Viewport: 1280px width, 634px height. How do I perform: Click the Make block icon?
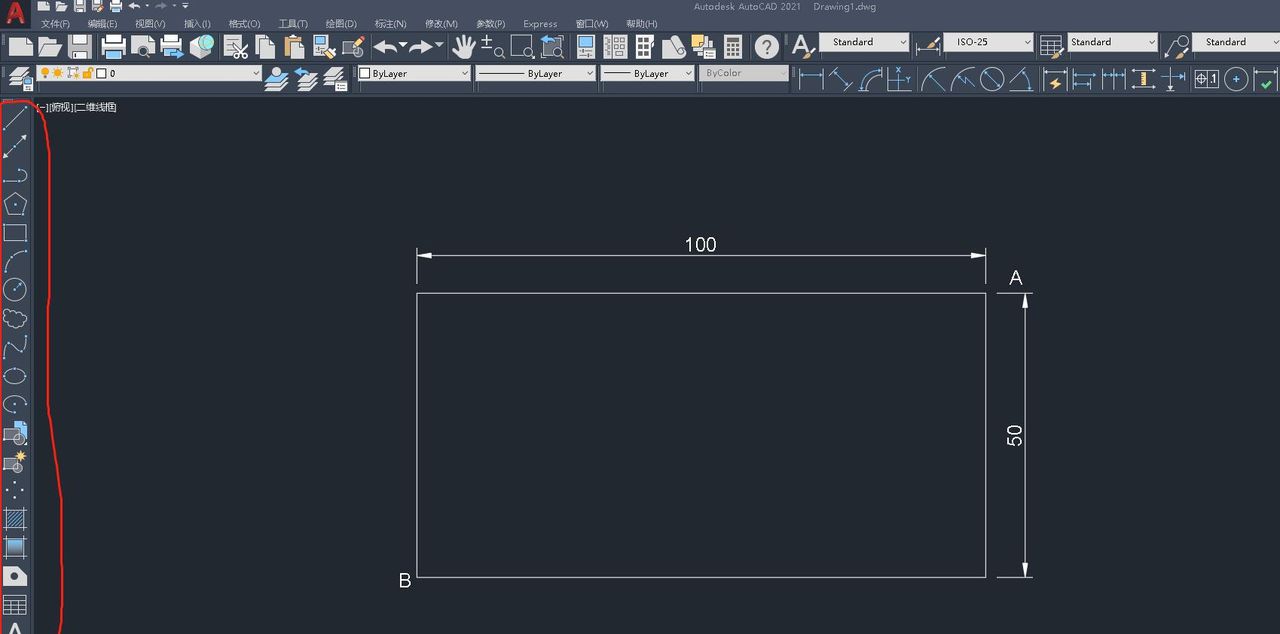[x=15, y=462]
